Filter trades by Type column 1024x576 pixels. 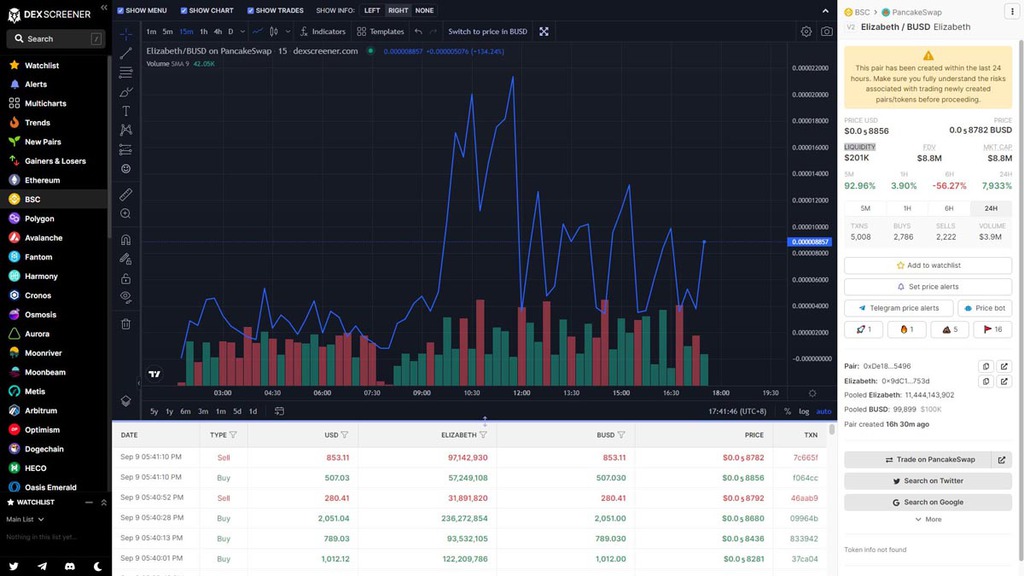tap(233, 435)
